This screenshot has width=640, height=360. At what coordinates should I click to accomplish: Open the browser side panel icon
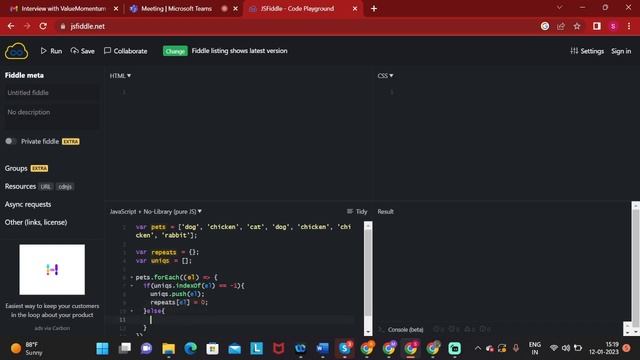(x=597, y=26)
